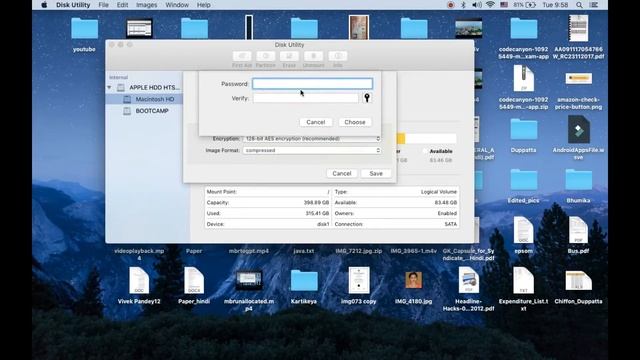Screen dimensions: 640x360
Task: Collapse the APPLE HDD disclosure triangle
Action: pyautogui.click(x=109, y=87)
